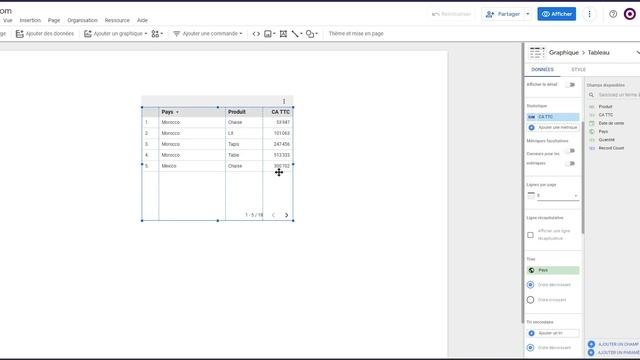Click the Table product cell
The image size is (640, 360).
tap(234, 155)
